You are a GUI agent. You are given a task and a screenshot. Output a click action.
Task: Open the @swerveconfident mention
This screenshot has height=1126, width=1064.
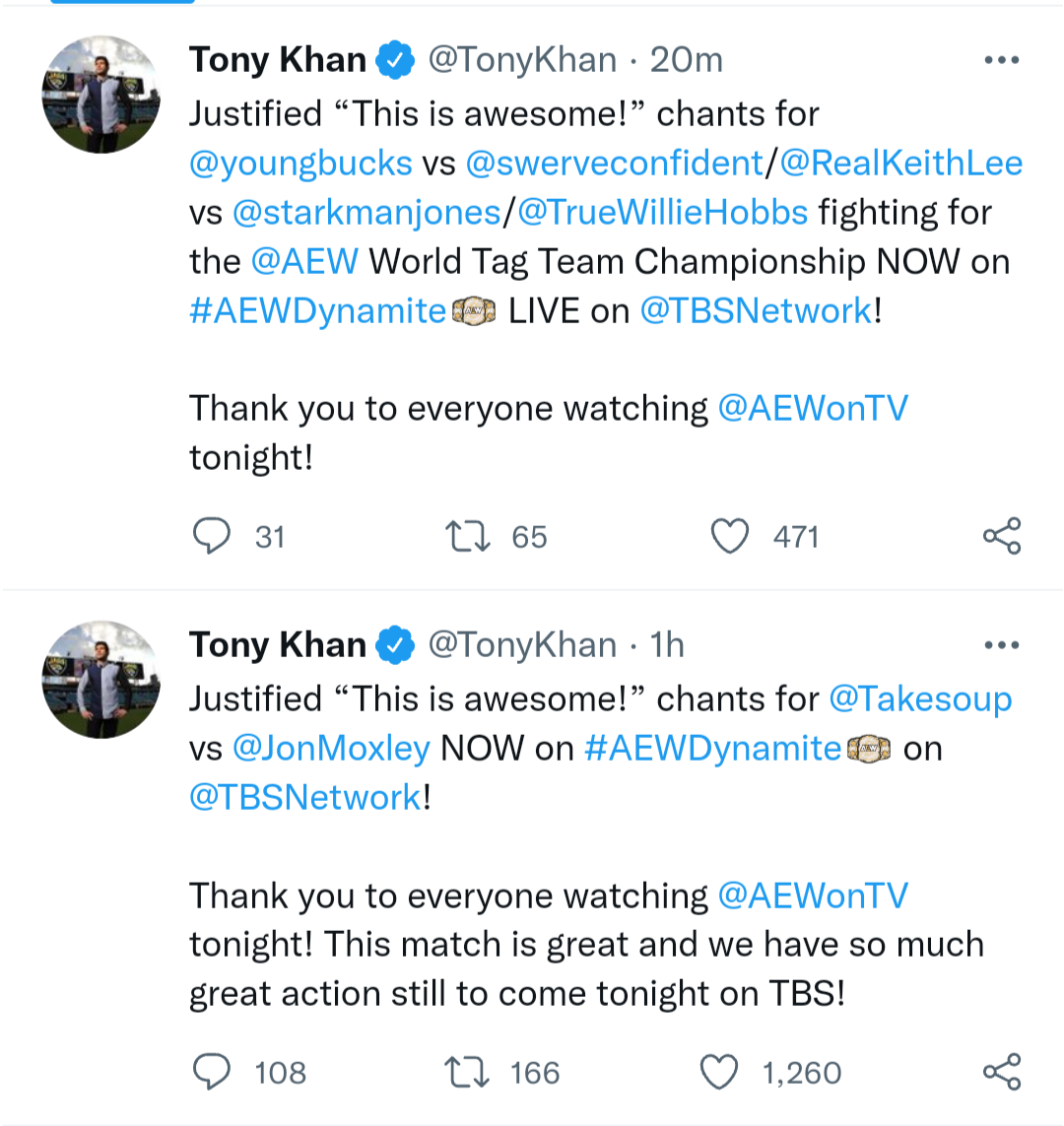point(614,164)
